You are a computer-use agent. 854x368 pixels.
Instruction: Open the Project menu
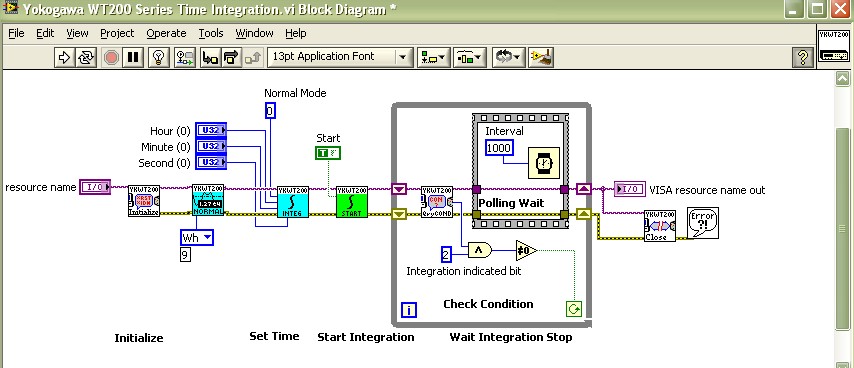click(117, 33)
